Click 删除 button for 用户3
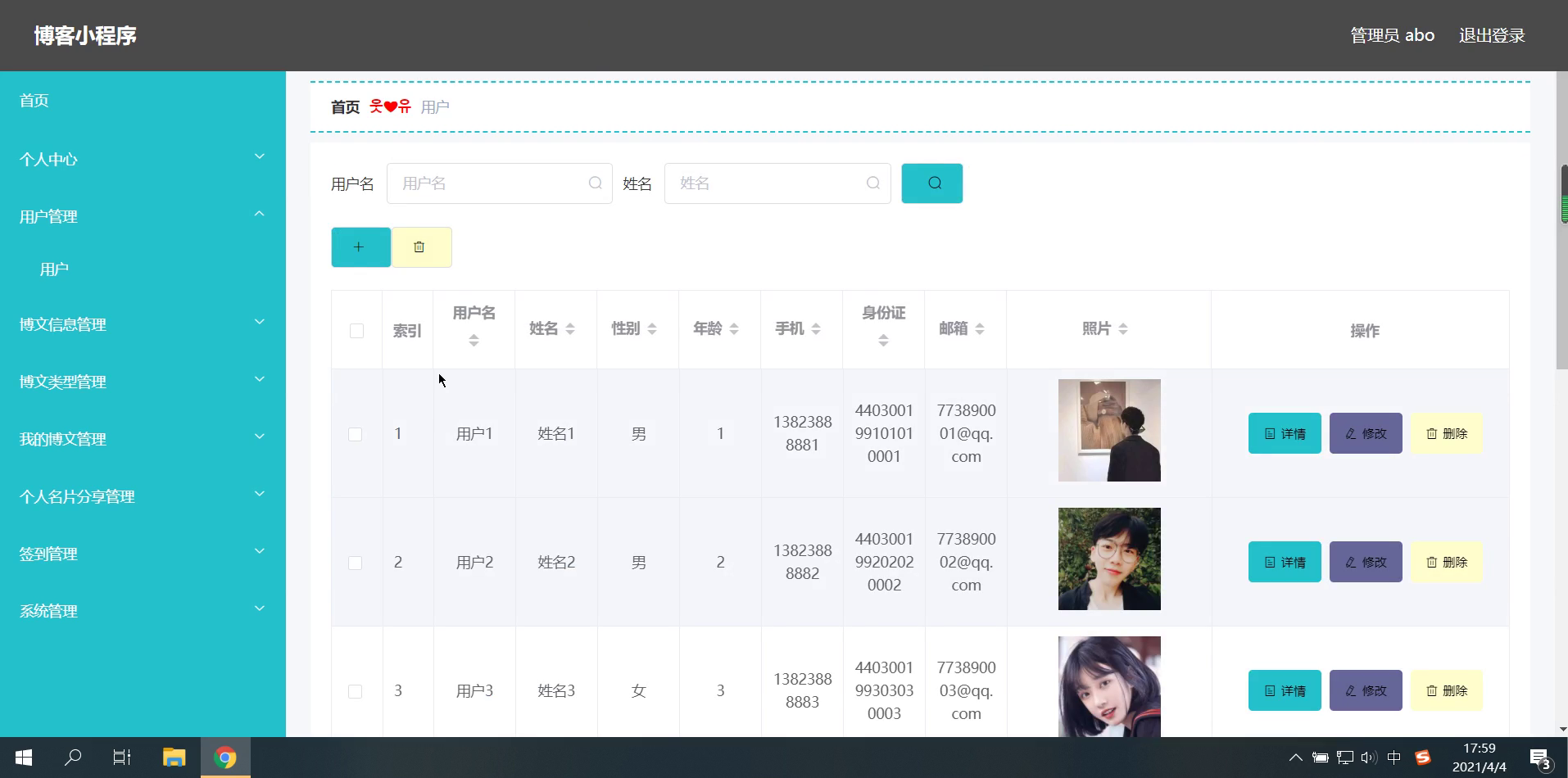This screenshot has height=778, width=1568. pyautogui.click(x=1447, y=690)
